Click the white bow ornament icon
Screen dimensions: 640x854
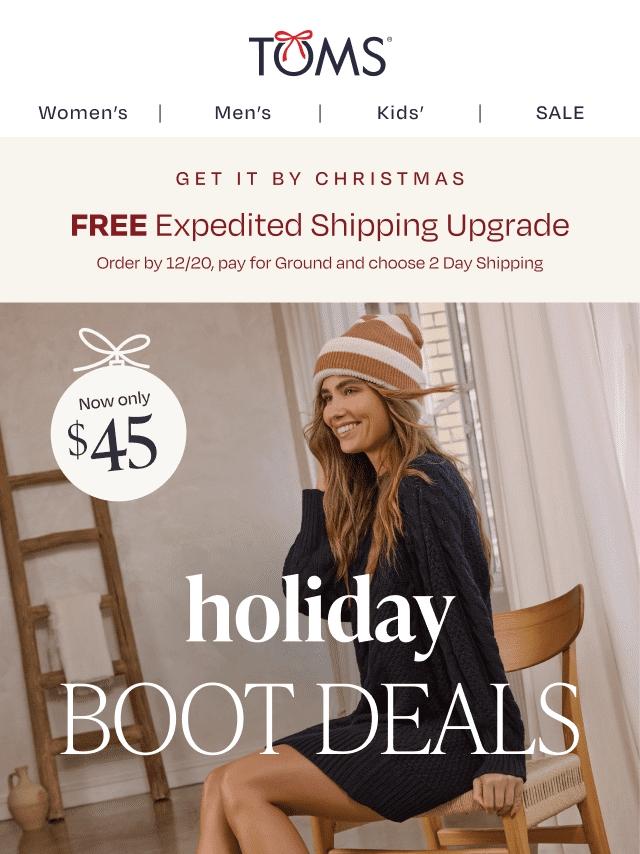click(112, 349)
